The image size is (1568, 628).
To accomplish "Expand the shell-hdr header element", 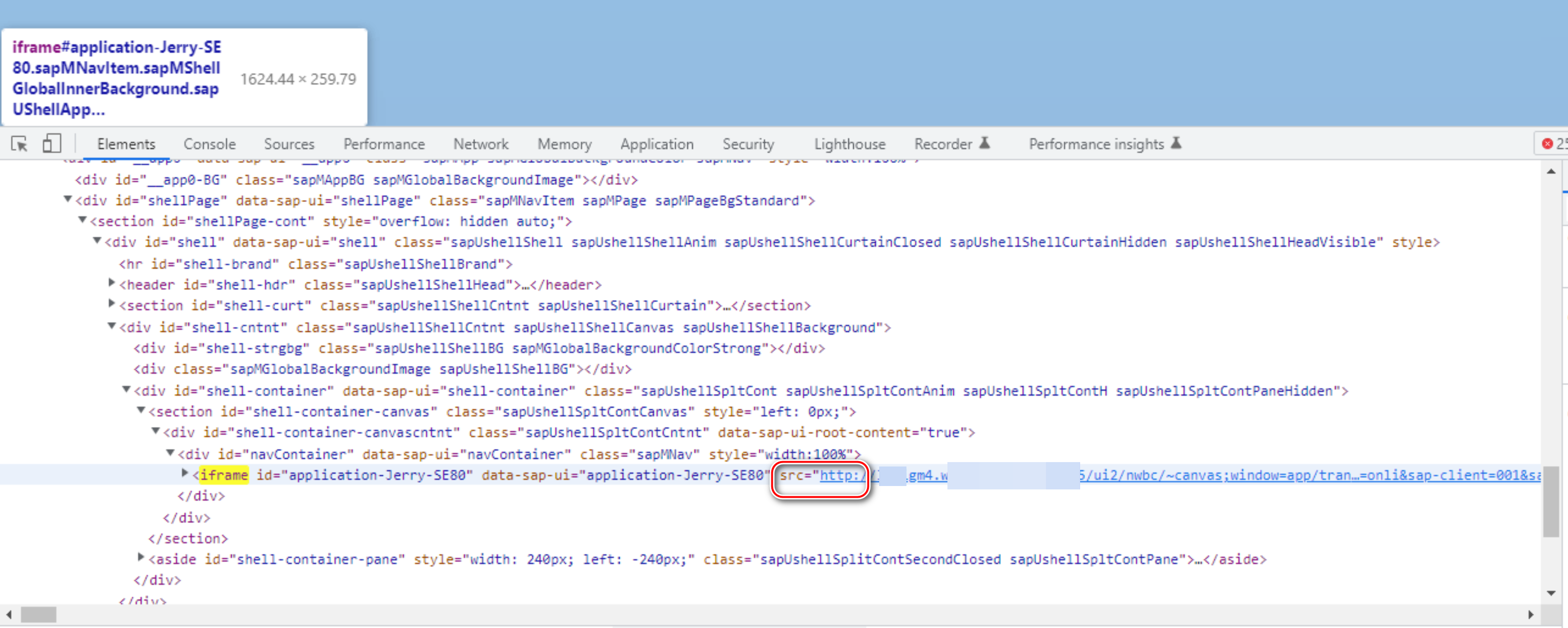I will pos(112,283).
